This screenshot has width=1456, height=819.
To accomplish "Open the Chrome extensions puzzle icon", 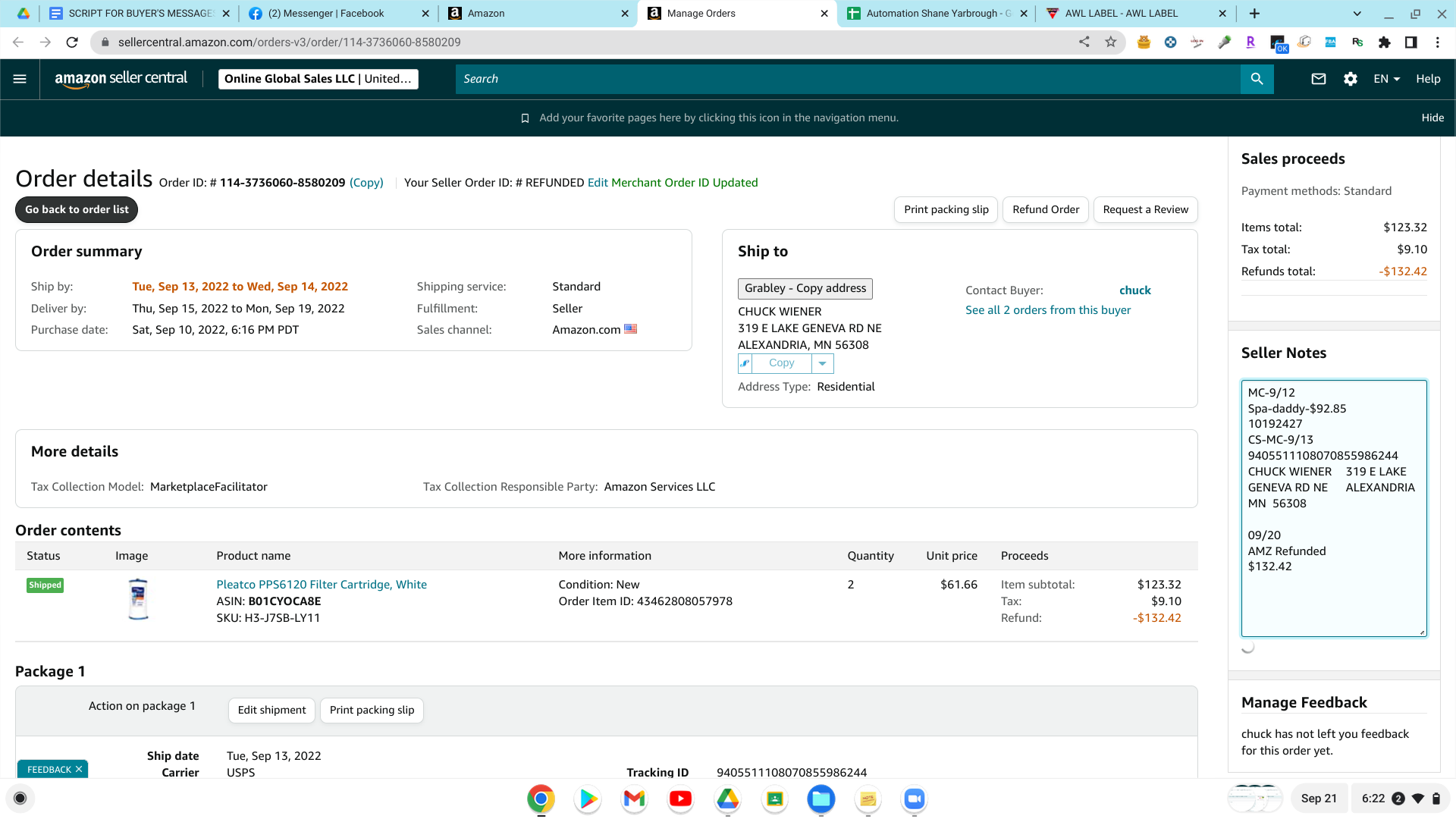I will (x=1385, y=42).
